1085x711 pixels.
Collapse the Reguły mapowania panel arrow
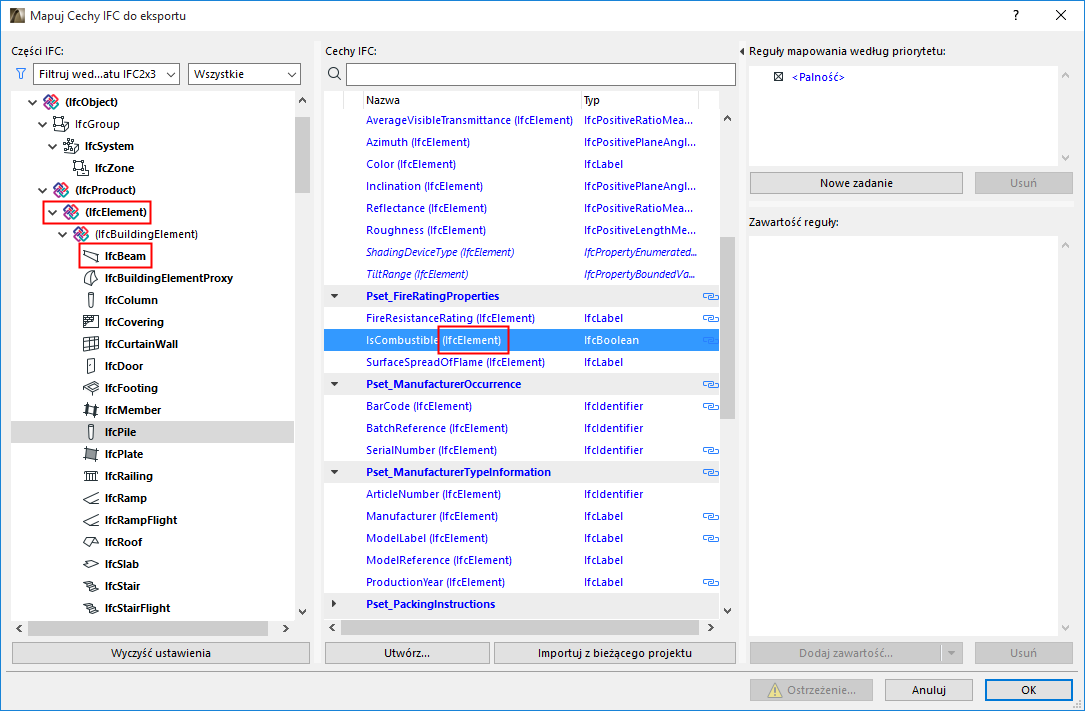point(742,51)
